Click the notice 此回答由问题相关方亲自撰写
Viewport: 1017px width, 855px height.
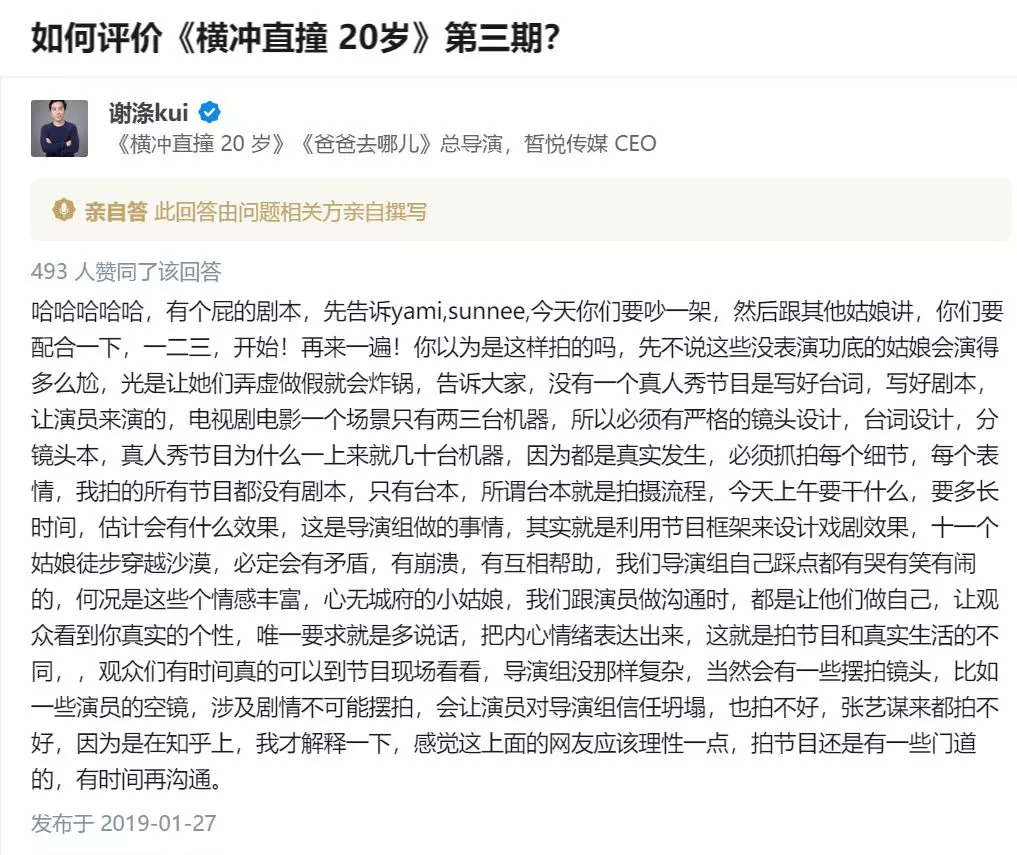[290, 211]
